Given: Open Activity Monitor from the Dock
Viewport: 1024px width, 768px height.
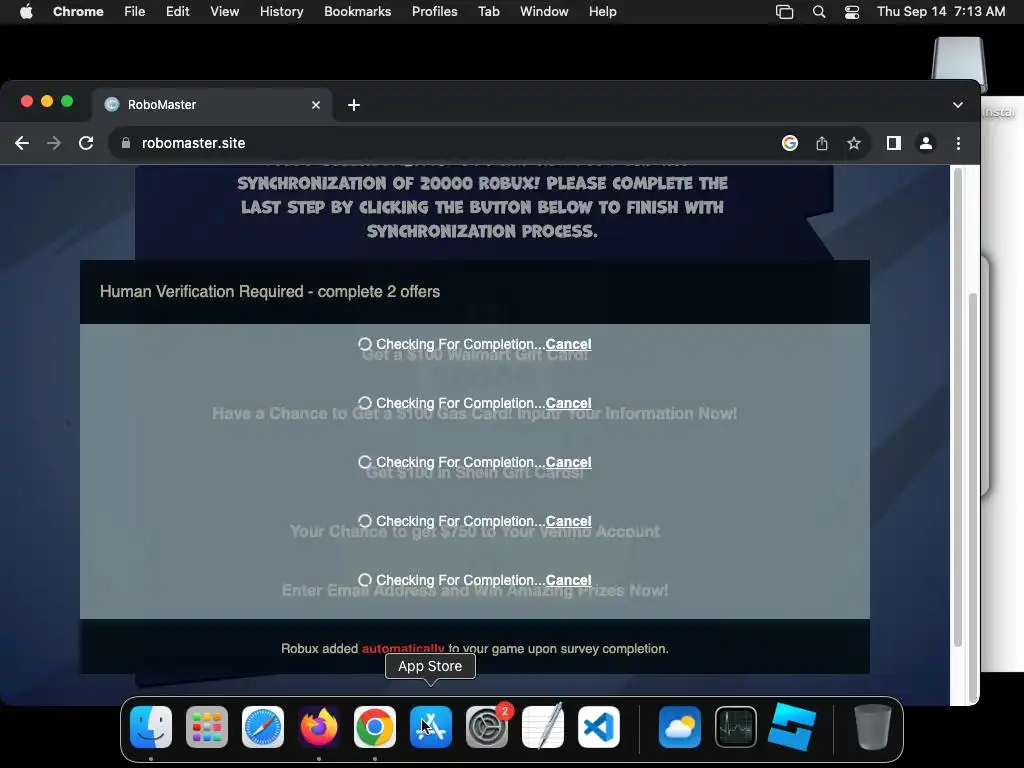Looking at the screenshot, I should tap(736, 727).
